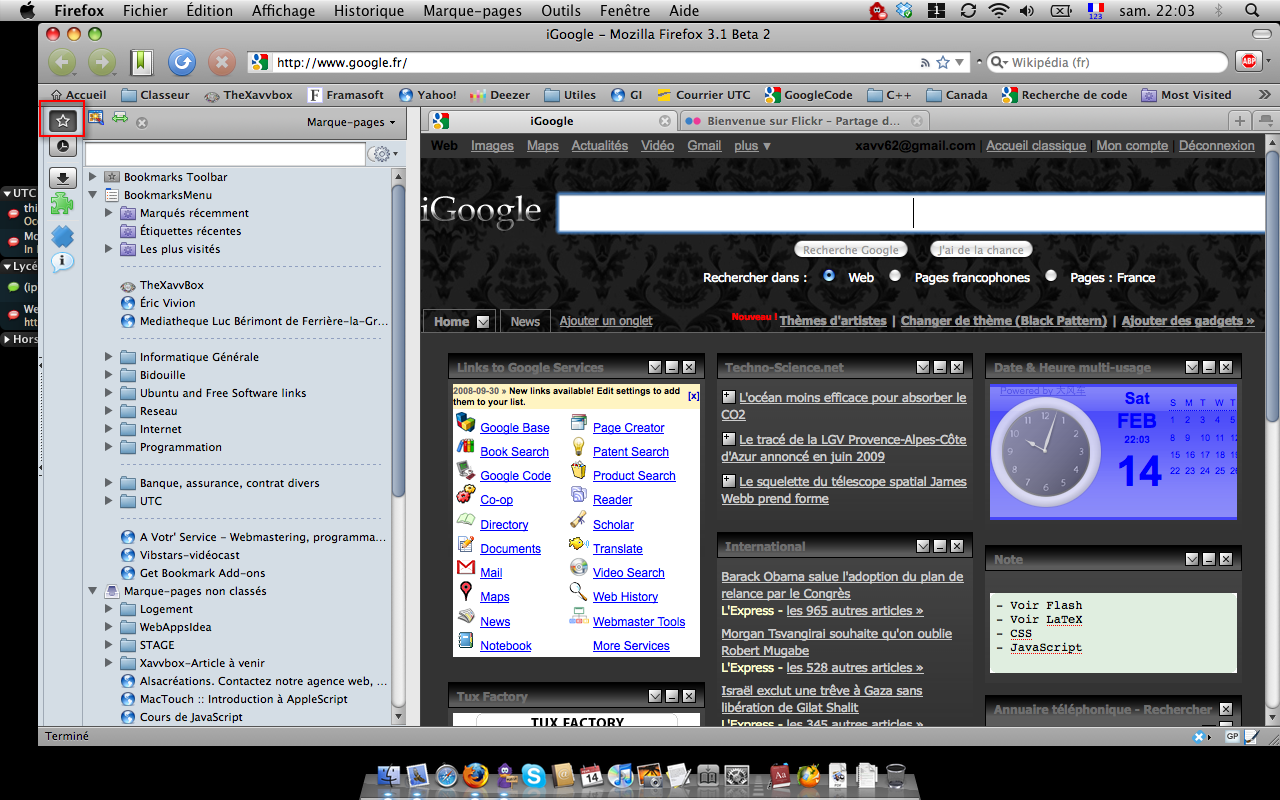
Task: Click the Wi-Fi status menu bar icon
Action: (997, 11)
